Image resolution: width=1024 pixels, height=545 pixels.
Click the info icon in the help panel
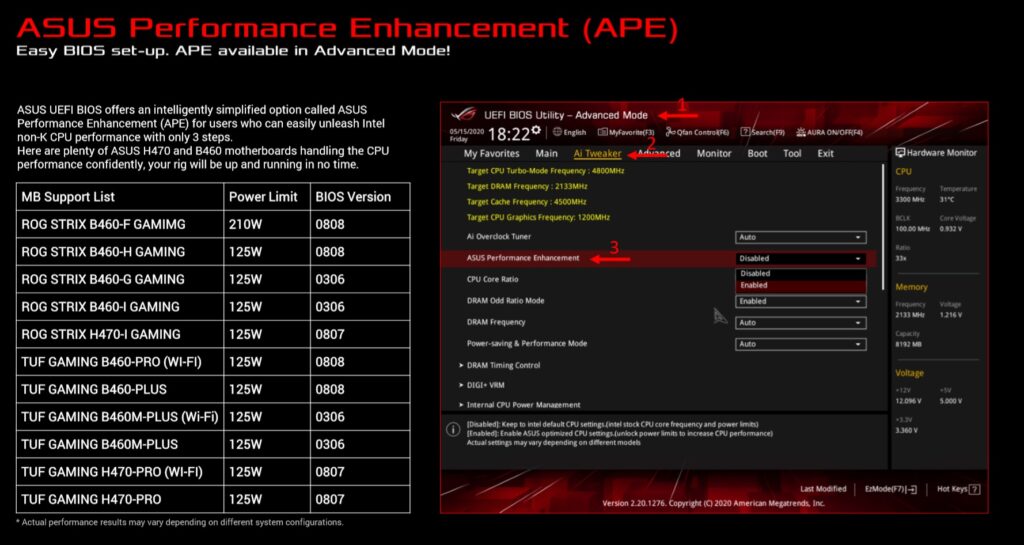click(452, 429)
